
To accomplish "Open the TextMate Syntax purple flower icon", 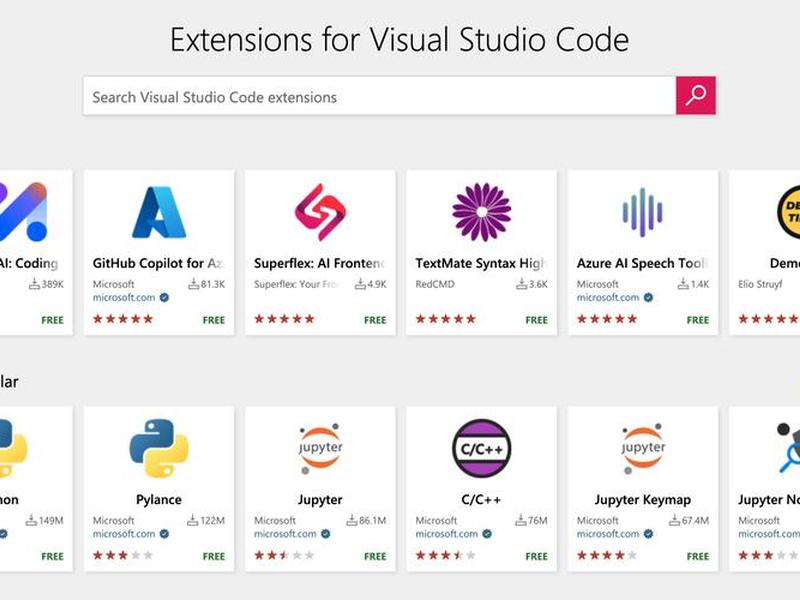I will coord(481,212).
